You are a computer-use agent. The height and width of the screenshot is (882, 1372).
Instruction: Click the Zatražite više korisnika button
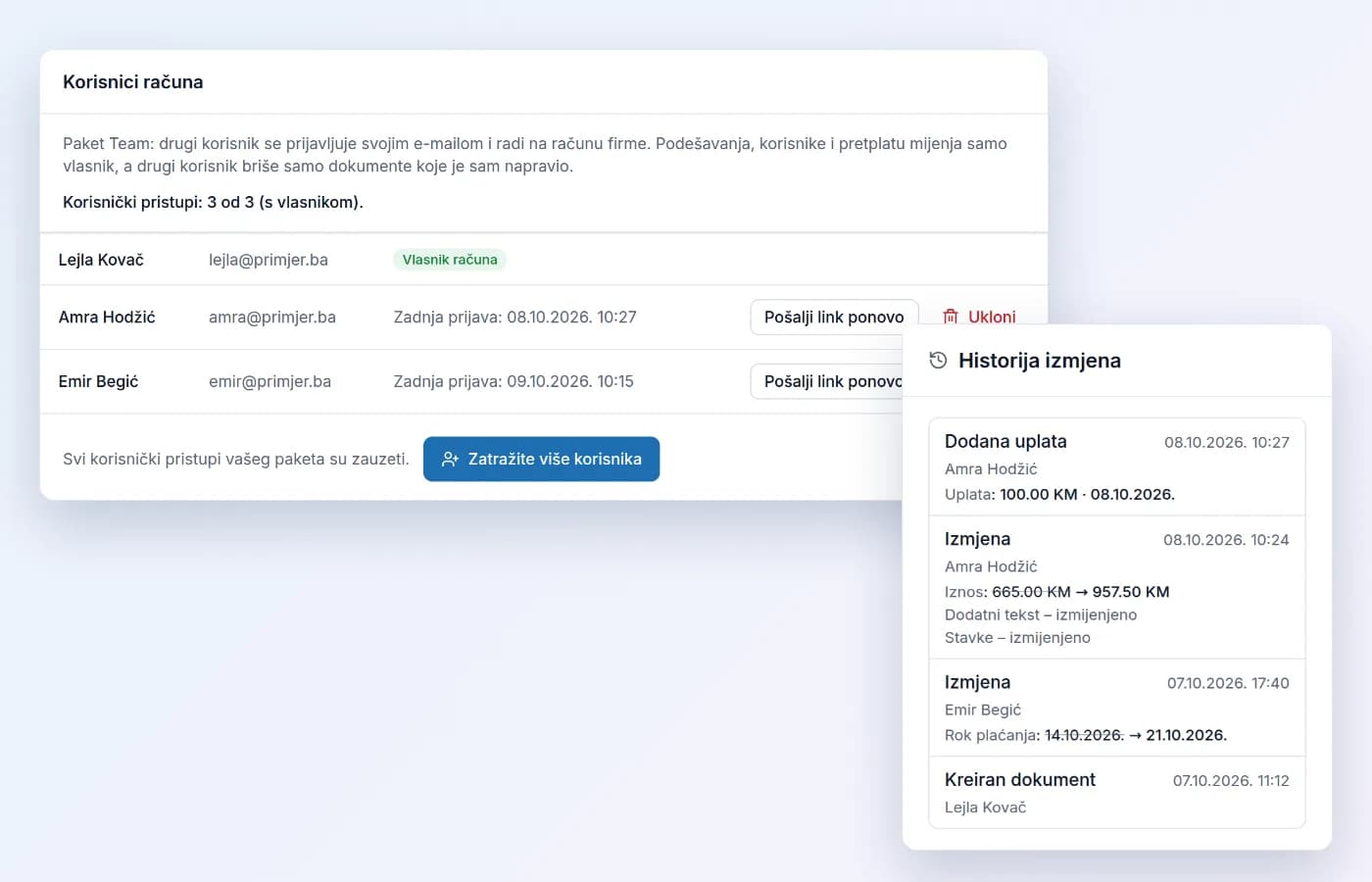coord(541,459)
